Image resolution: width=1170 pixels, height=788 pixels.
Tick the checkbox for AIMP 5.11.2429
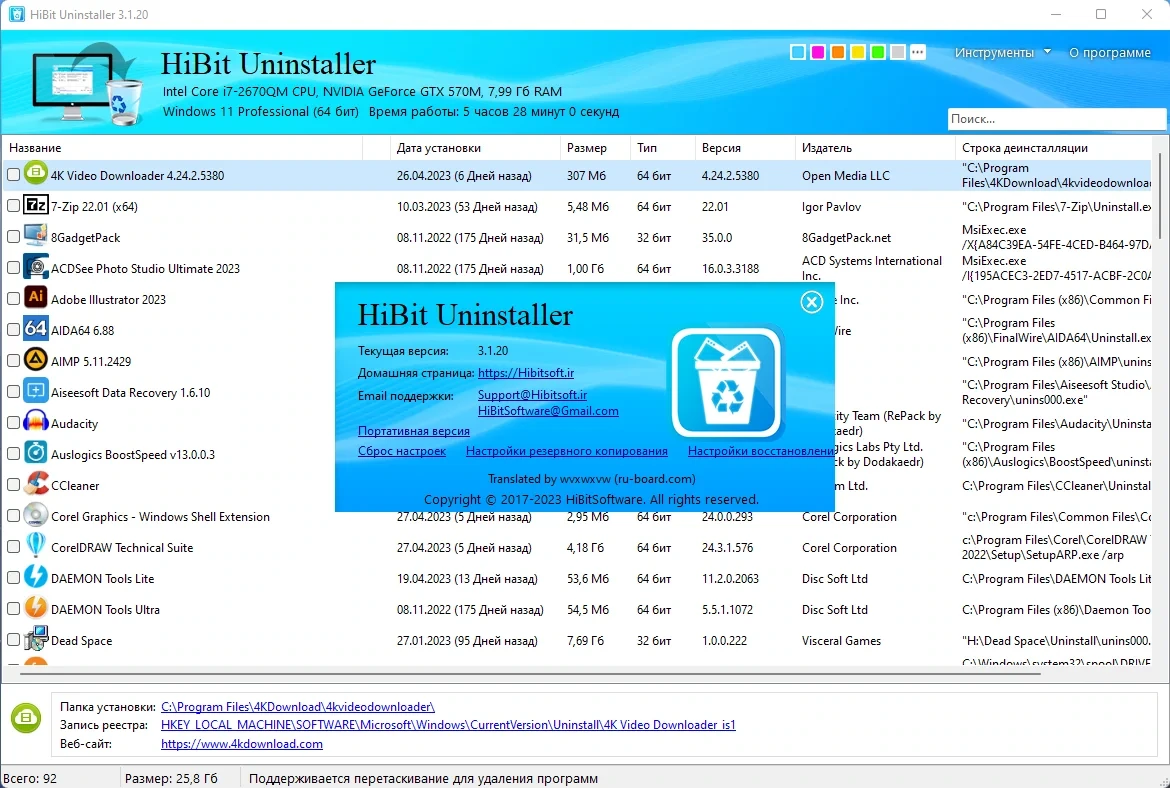click(x=13, y=360)
